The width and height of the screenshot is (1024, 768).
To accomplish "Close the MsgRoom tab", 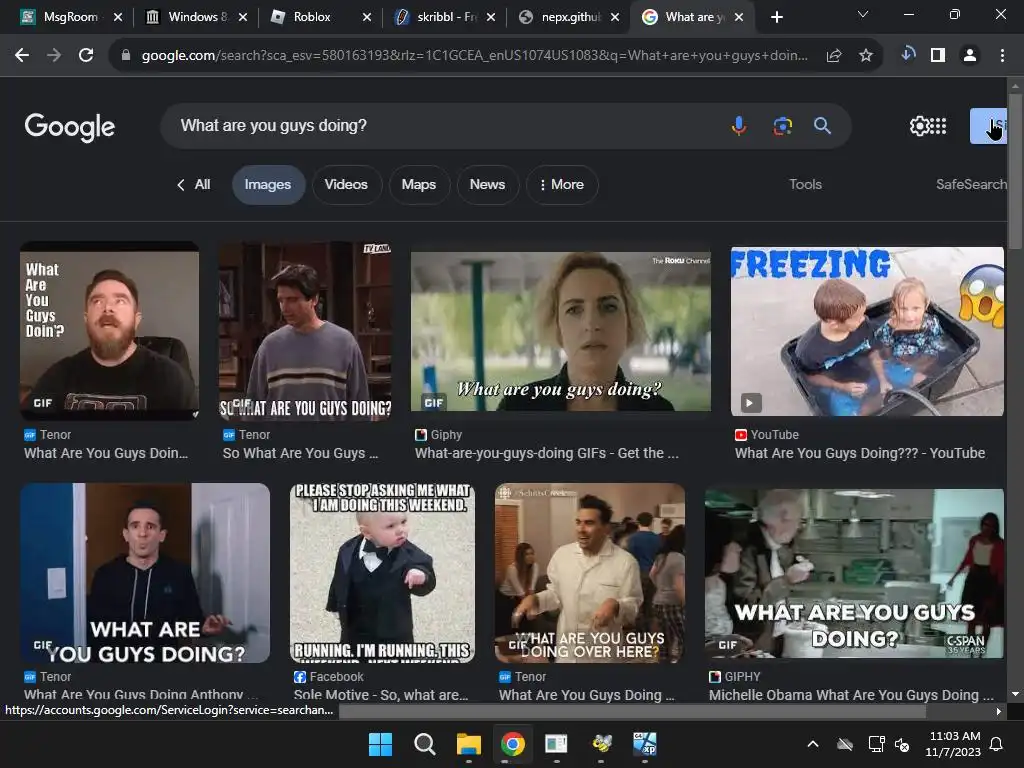I will [x=118, y=18].
